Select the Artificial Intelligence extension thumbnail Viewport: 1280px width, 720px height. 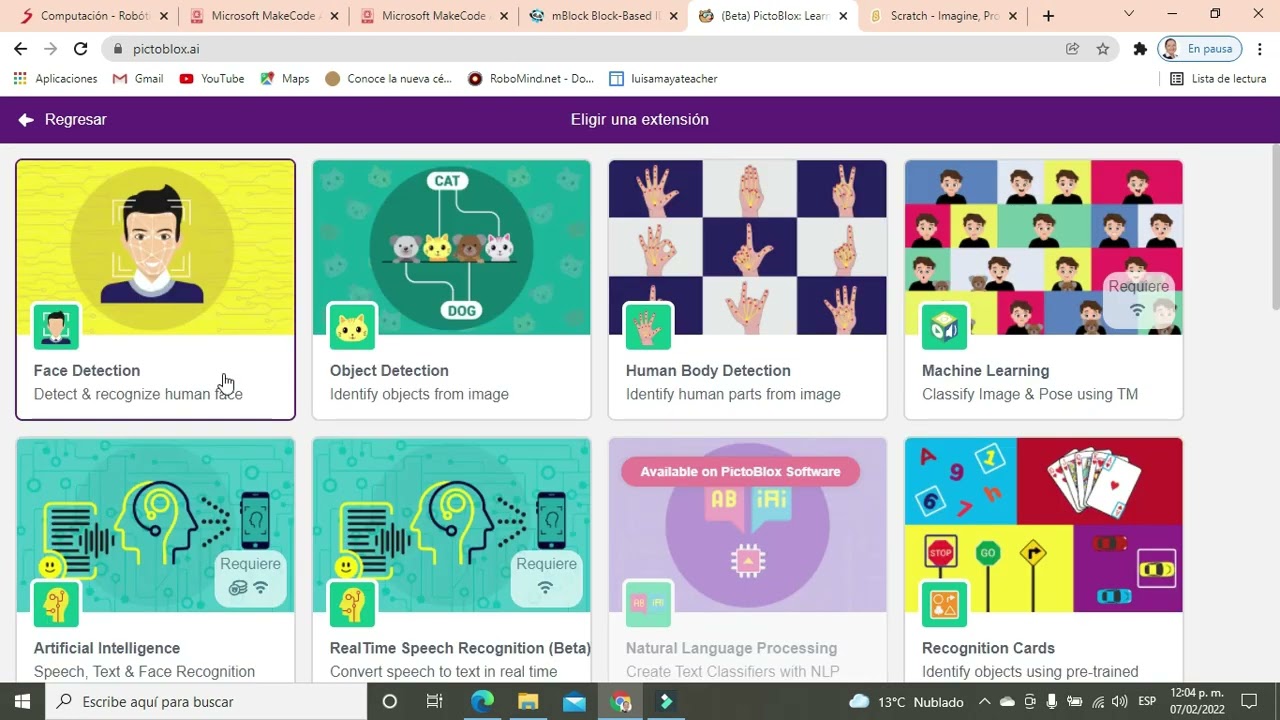pyautogui.click(x=155, y=525)
